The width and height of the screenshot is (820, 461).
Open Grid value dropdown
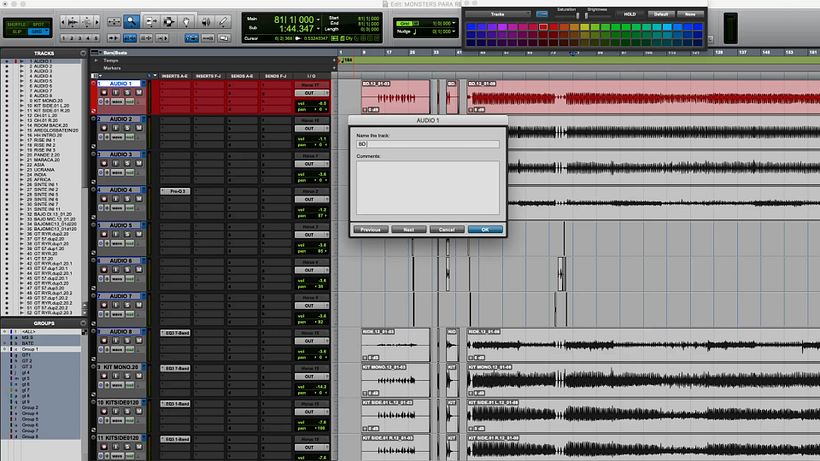454,23
